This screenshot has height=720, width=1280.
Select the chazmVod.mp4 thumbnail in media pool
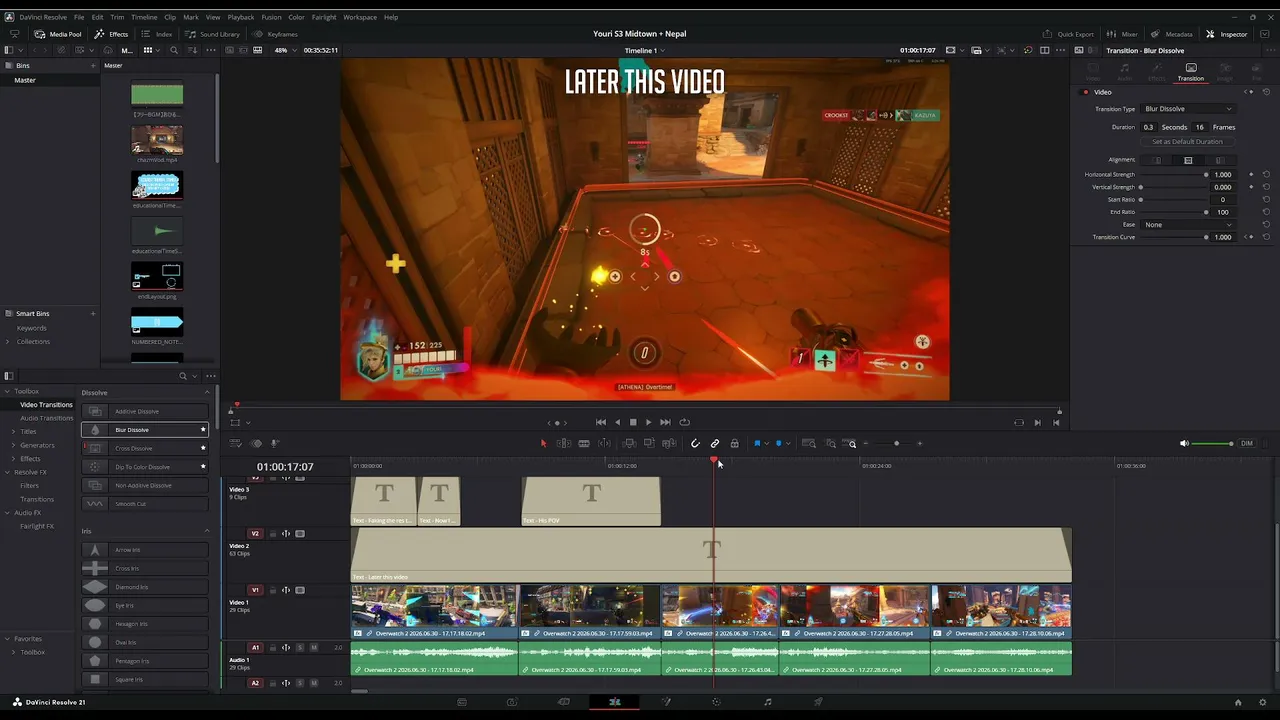tap(157, 140)
